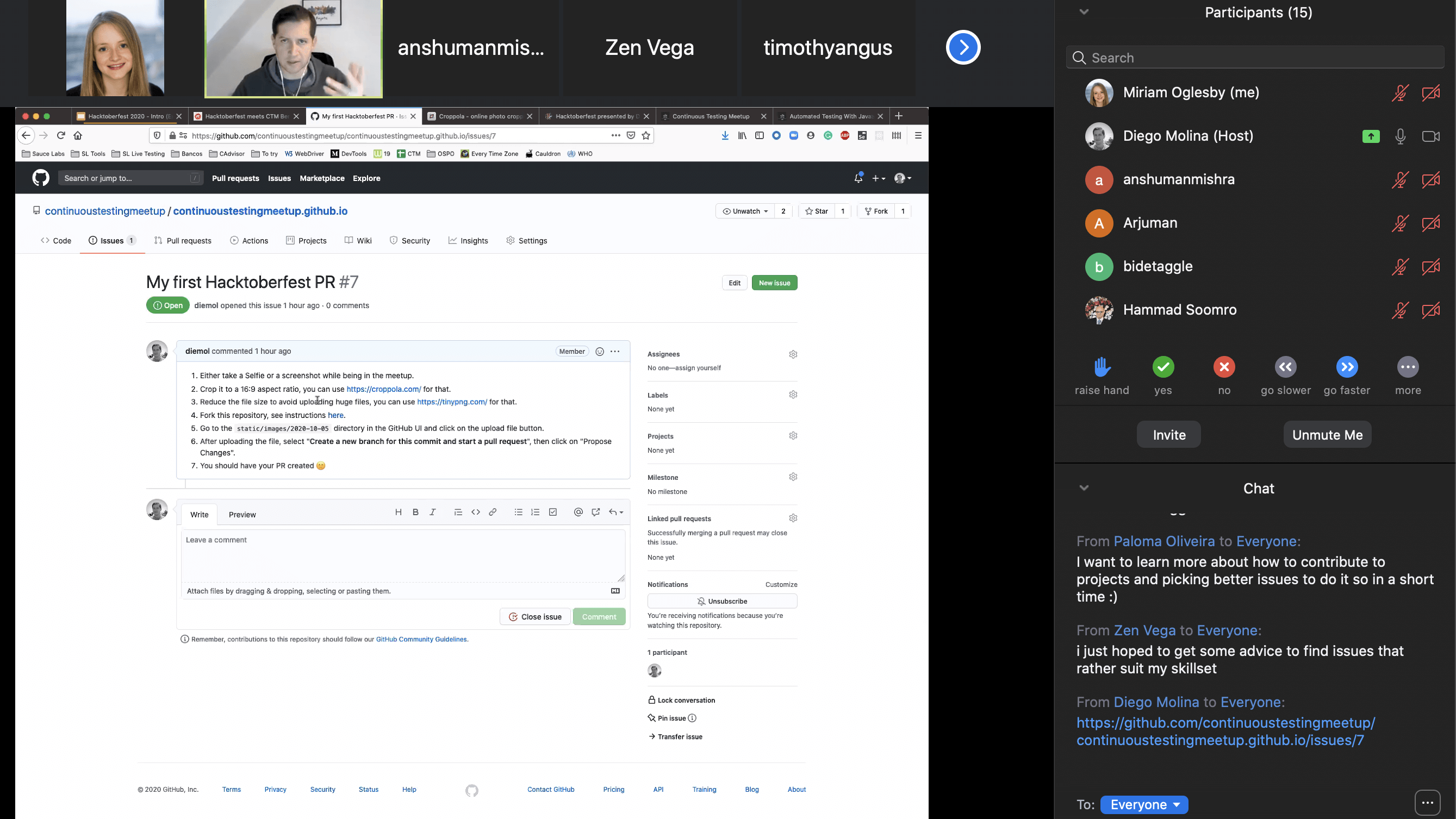The image size is (1456, 819).
Task: Click GitHub Search or jump to field
Action: click(x=130, y=178)
